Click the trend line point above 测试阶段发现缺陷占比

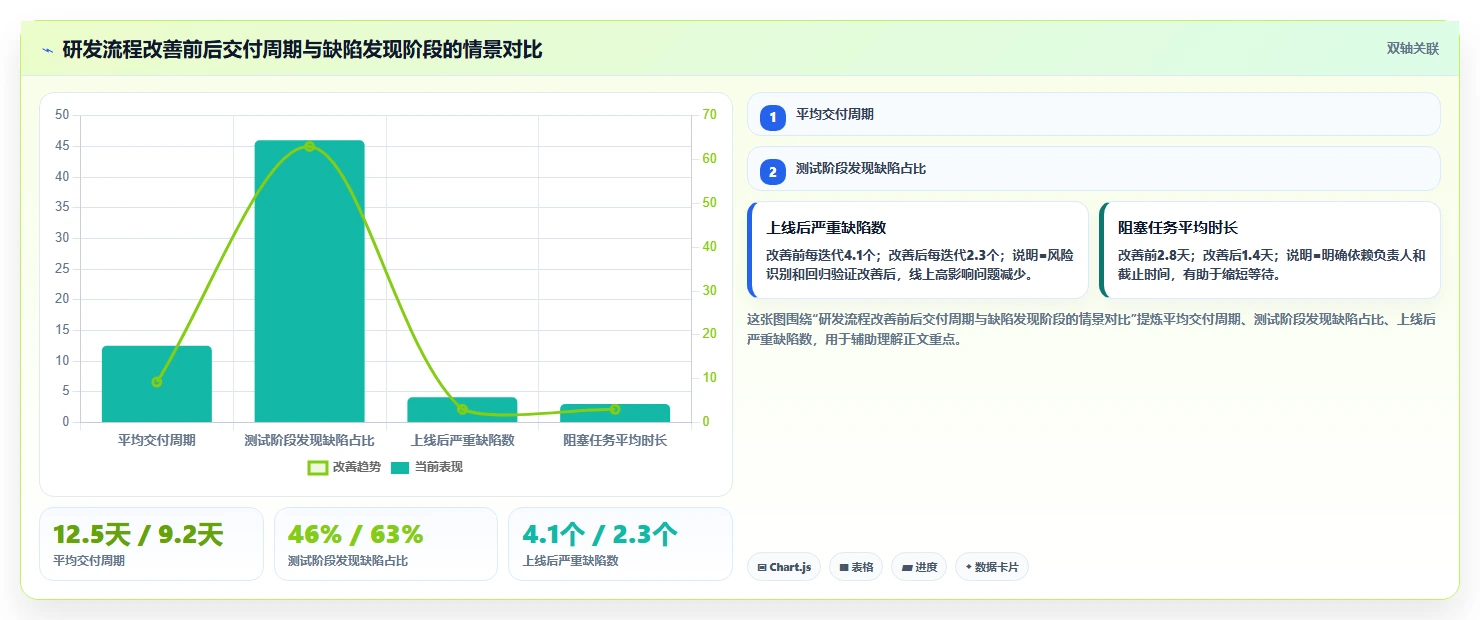pyautogui.click(x=309, y=146)
